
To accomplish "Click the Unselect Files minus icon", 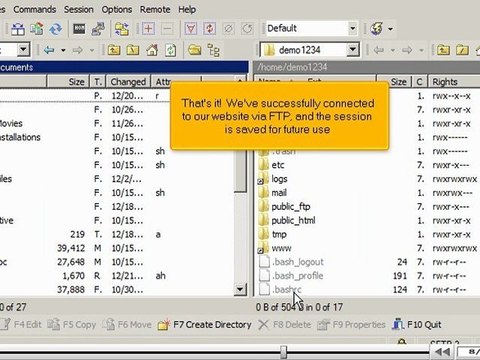I will pyautogui.click(x=167, y=29).
